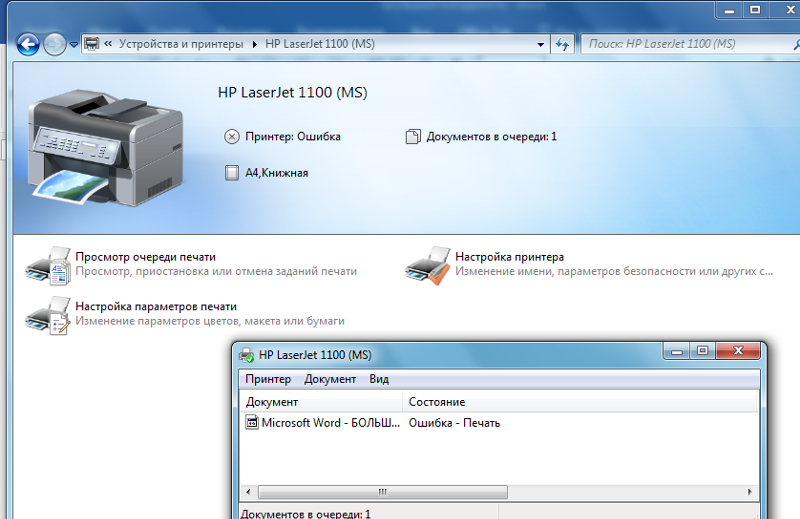Image resolution: width=800 pixels, height=519 pixels.
Task: Sort by the Состояние column header
Action: [x=580, y=402]
